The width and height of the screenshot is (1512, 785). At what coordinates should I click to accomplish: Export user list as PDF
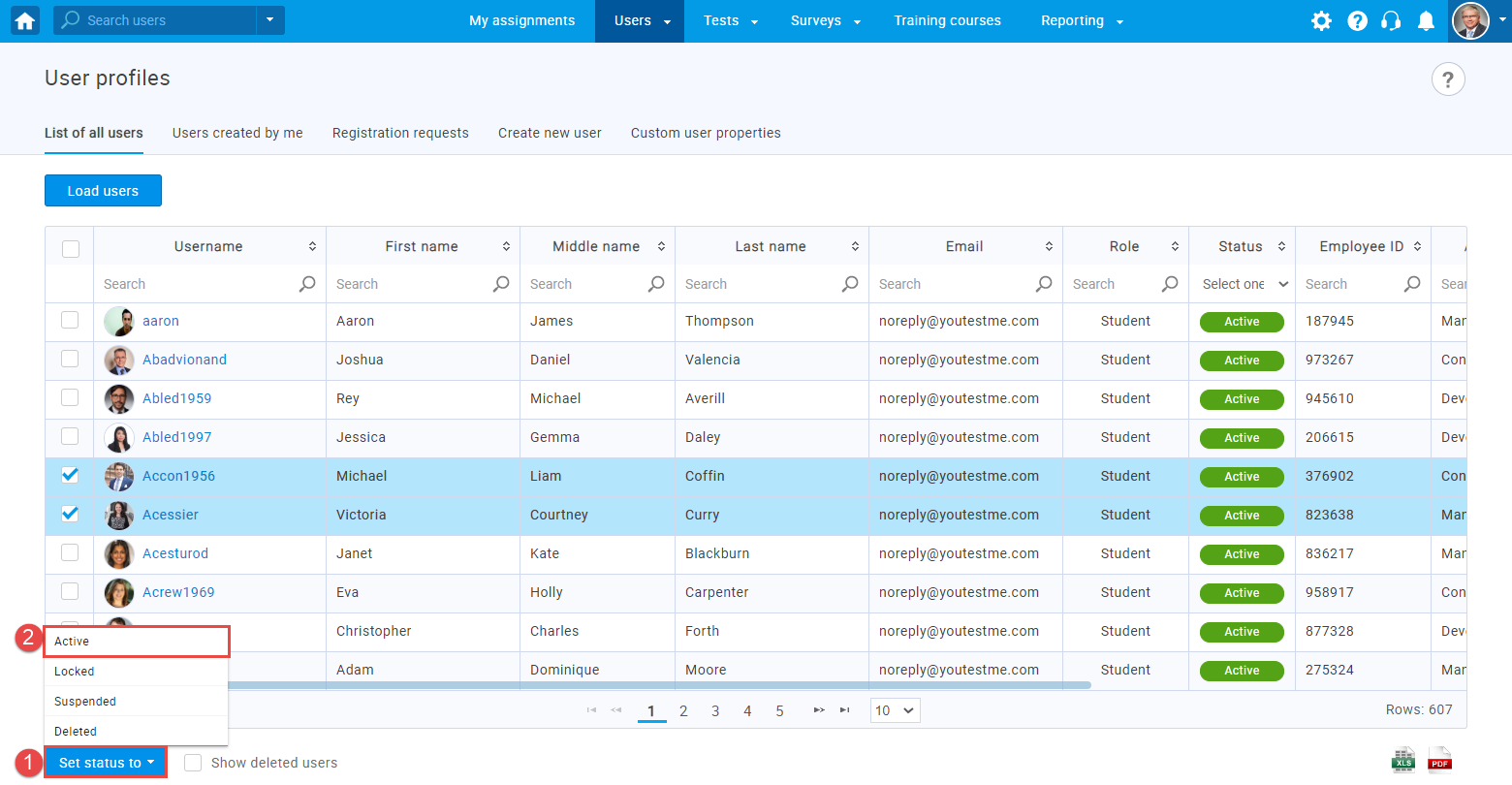coord(1440,761)
